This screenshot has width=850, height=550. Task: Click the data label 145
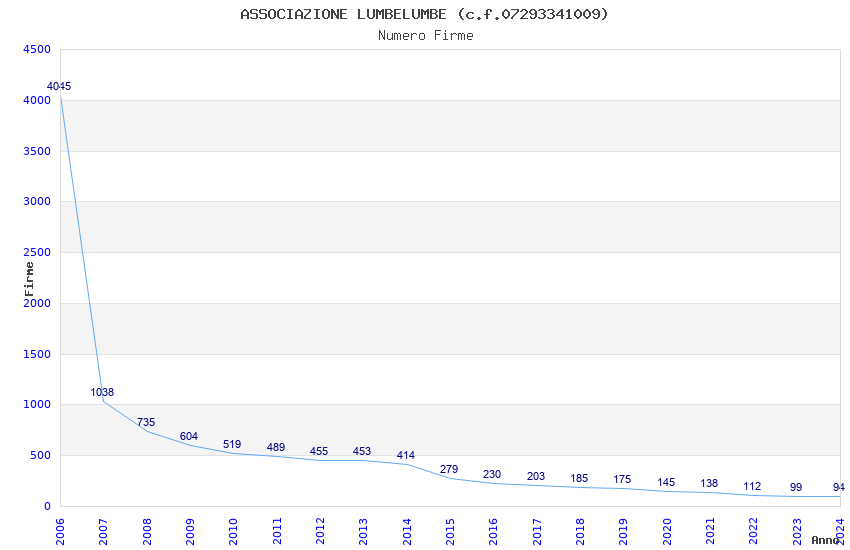click(x=666, y=482)
